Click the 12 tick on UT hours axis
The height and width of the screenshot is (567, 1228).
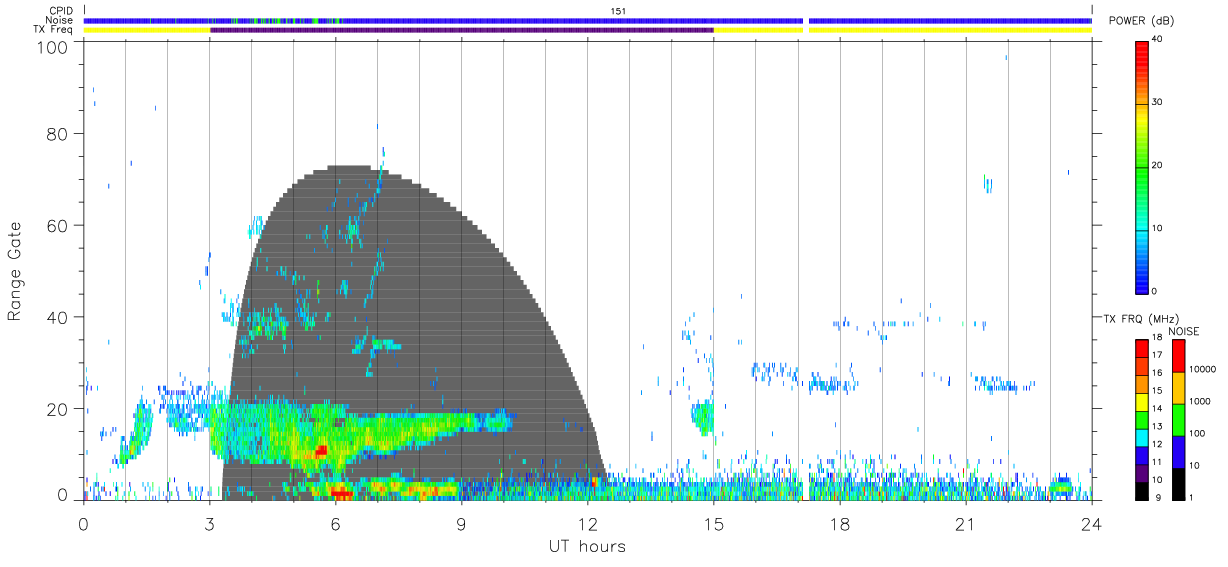587,524
